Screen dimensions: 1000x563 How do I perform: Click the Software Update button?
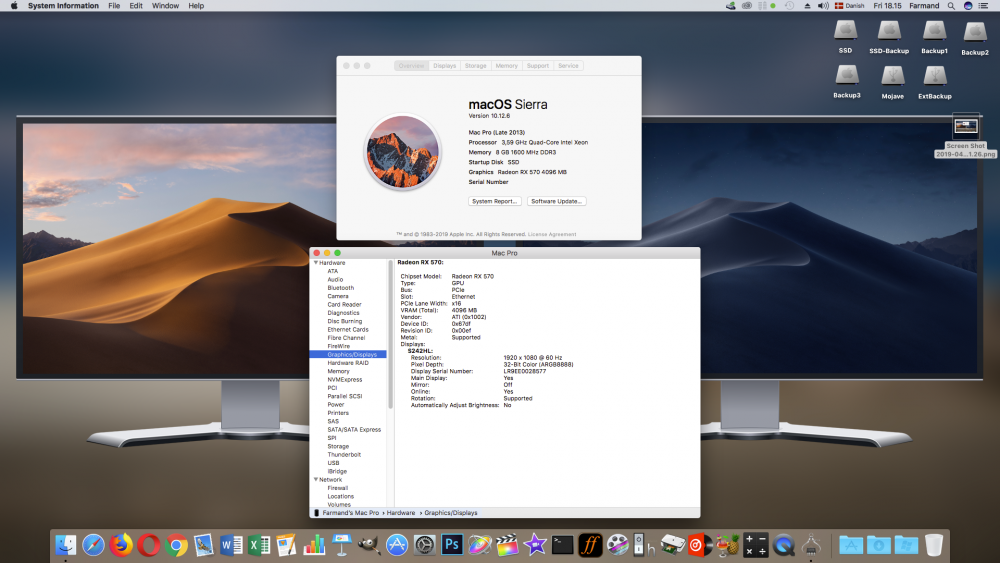(557, 201)
